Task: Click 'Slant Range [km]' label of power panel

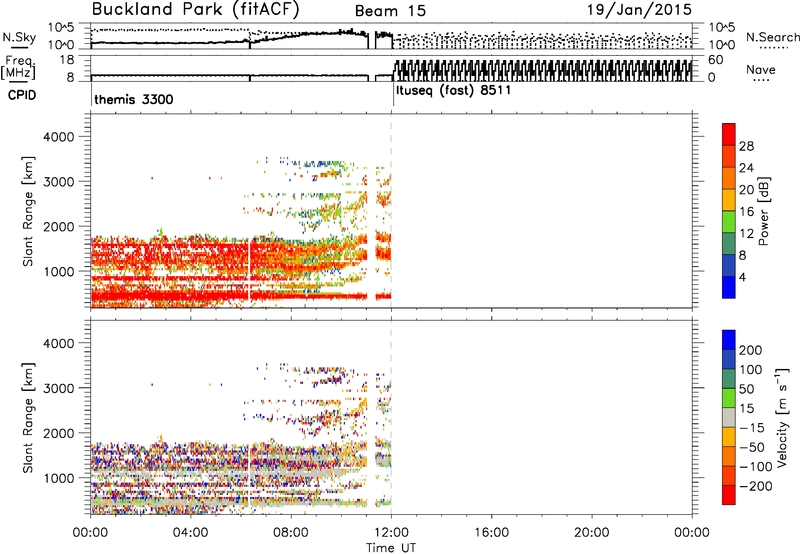Action: pos(28,211)
